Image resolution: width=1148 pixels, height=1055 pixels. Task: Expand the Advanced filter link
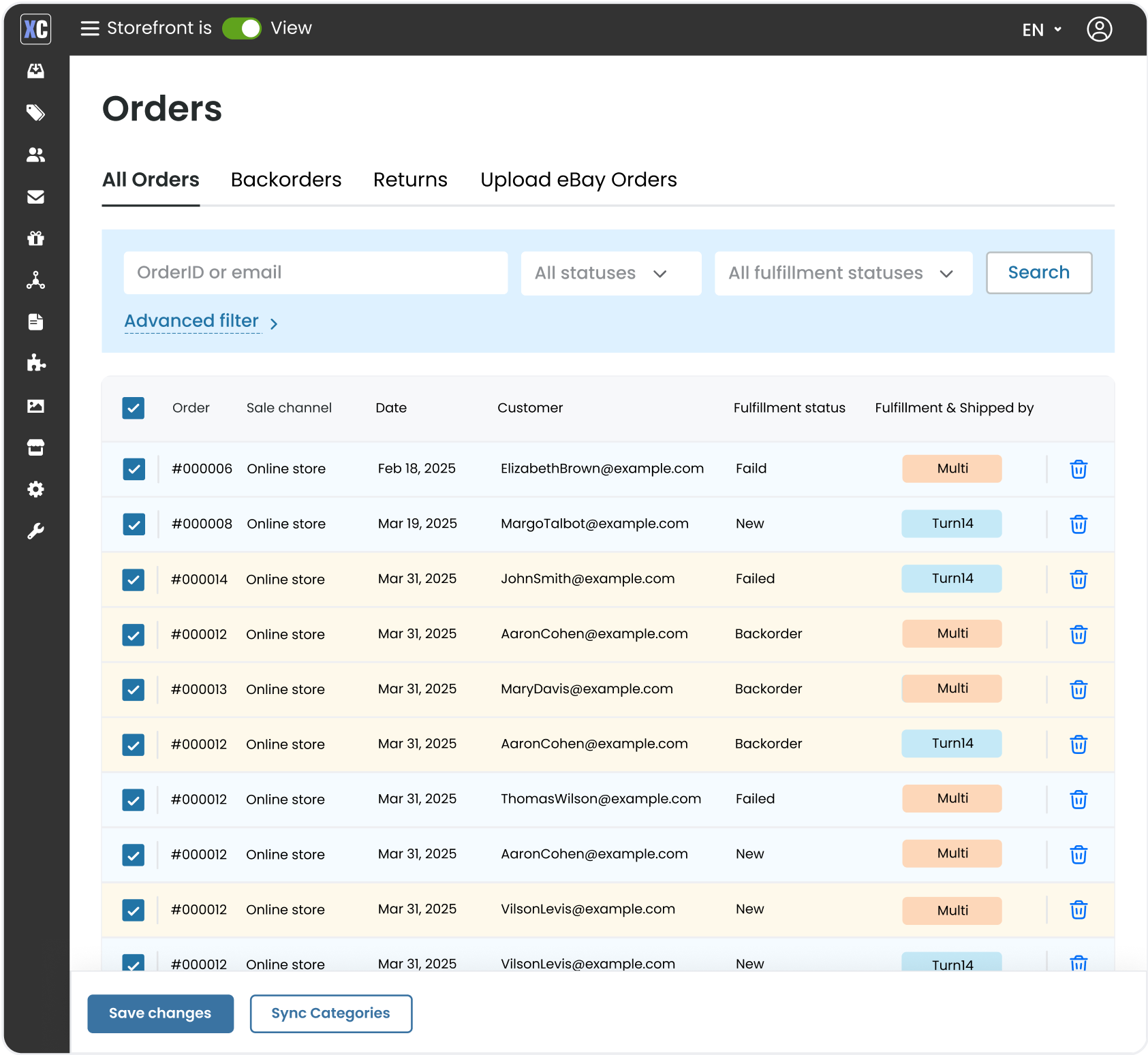[192, 321]
